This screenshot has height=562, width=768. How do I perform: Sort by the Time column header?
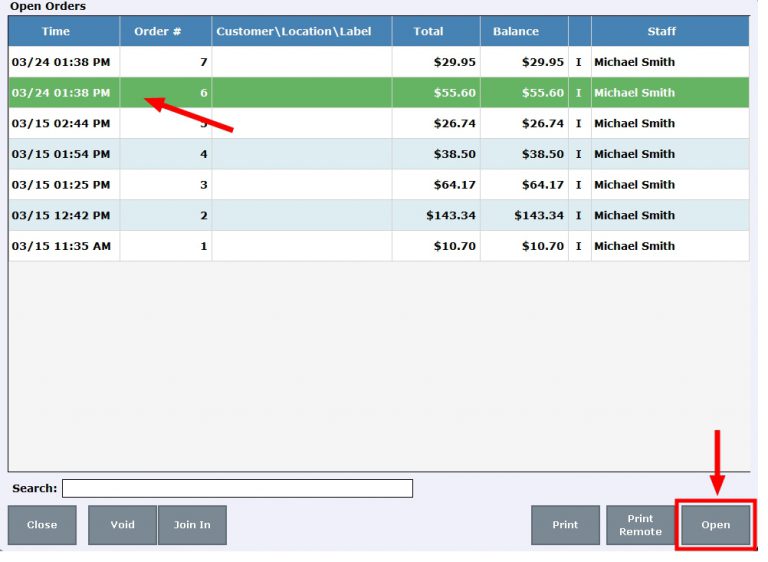pos(64,31)
